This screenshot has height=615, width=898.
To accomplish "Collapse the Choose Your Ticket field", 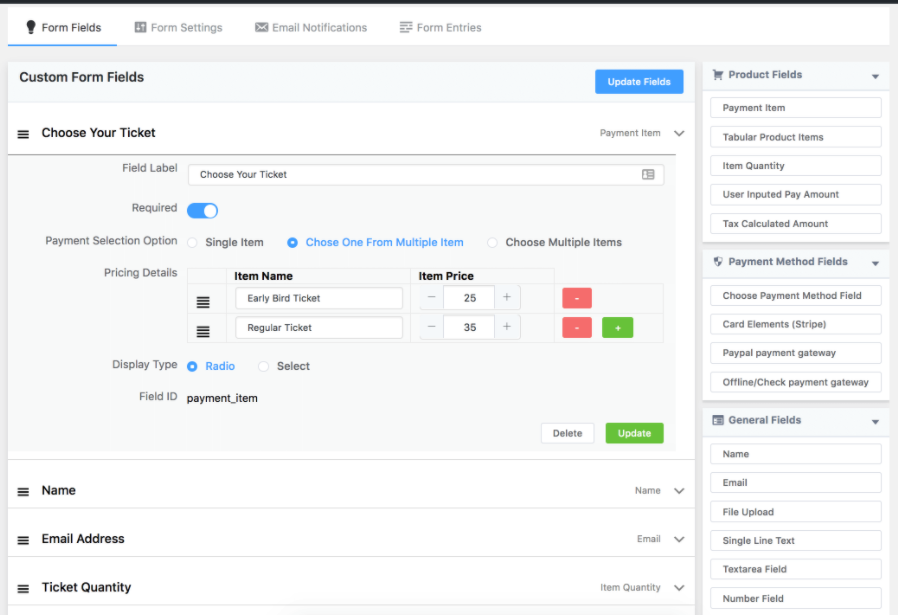I will tap(679, 133).
